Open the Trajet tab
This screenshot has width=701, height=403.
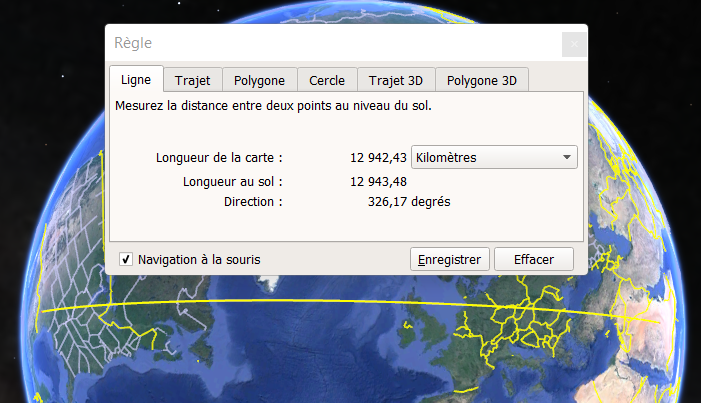click(192, 81)
